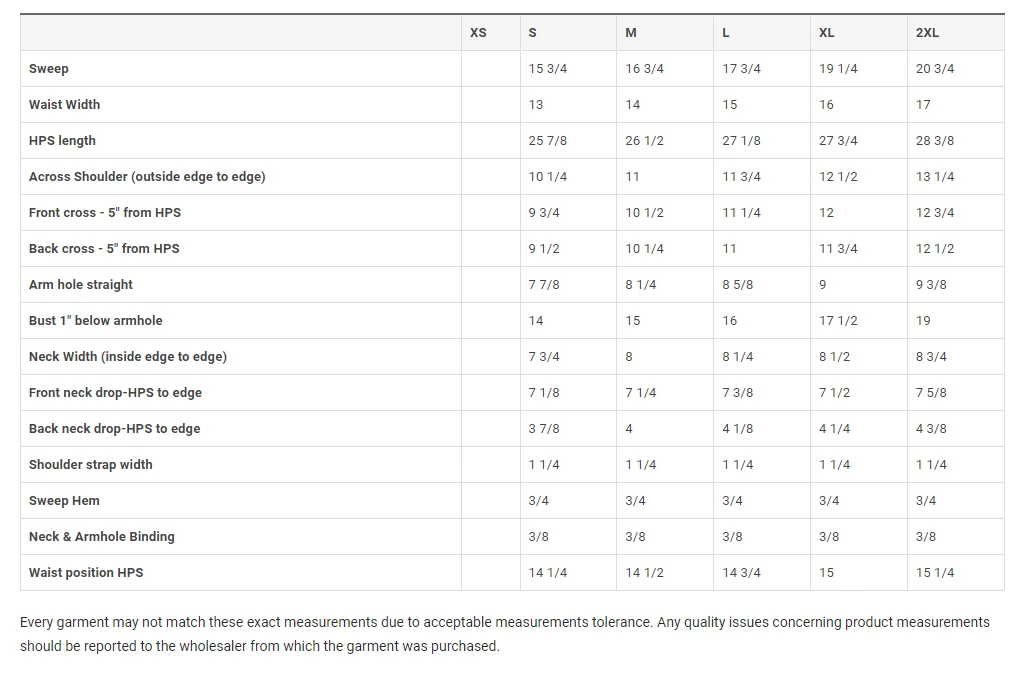Screen dimensions: 1024x680
Task: Click Waist position HPS label
Action: click(x=86, y=573)
